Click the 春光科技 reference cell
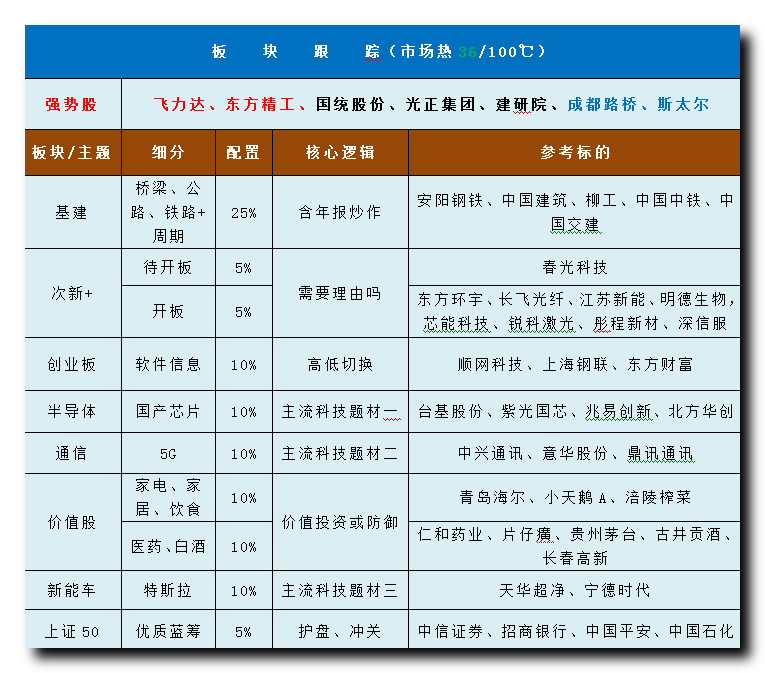Screen dimensions: 765x673 574,268
